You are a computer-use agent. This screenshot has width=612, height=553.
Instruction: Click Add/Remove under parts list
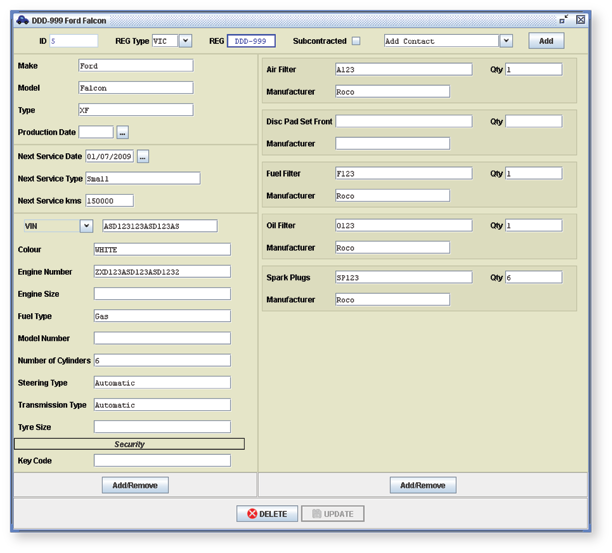423,485
